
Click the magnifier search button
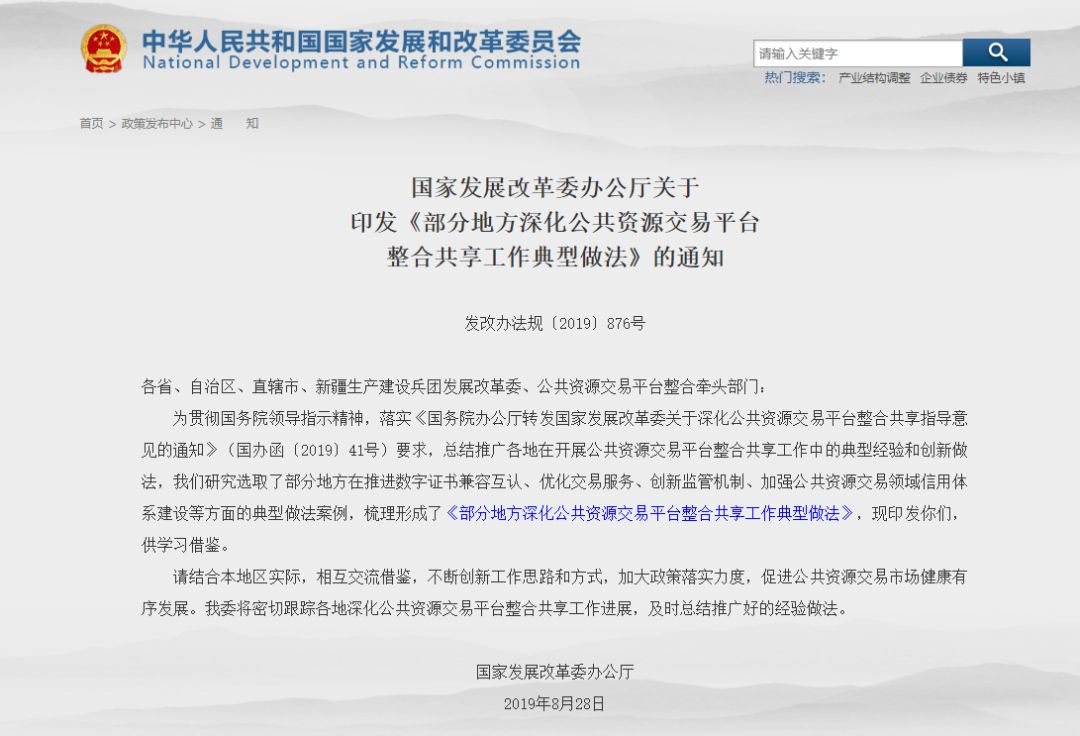point(996,53)
